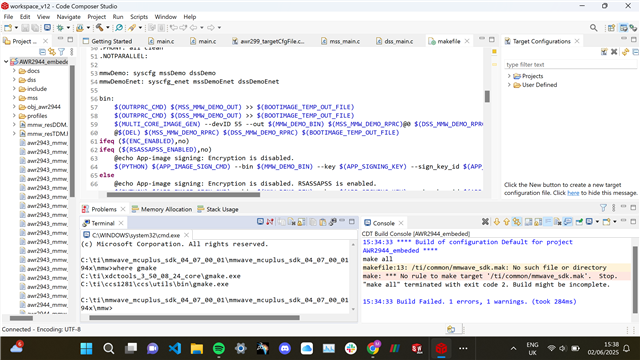Click the Flash rocket icon
The width and height of the screenshot is (640, 360).
pos(132,28)
